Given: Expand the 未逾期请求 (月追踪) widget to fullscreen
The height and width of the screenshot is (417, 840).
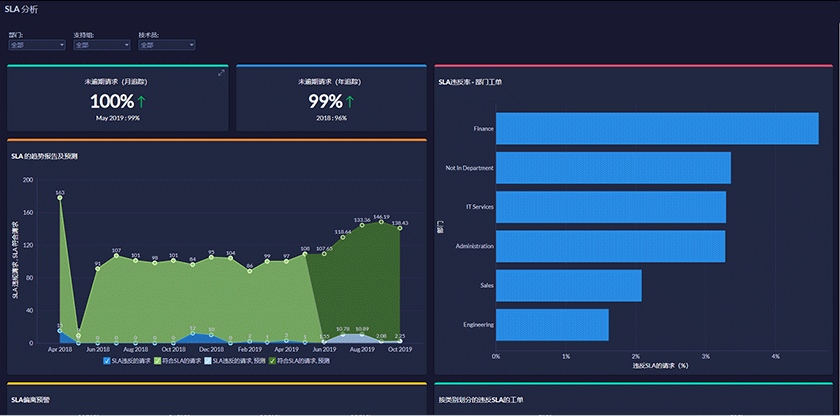Looking at the screenshot, I should coord(221,73).
